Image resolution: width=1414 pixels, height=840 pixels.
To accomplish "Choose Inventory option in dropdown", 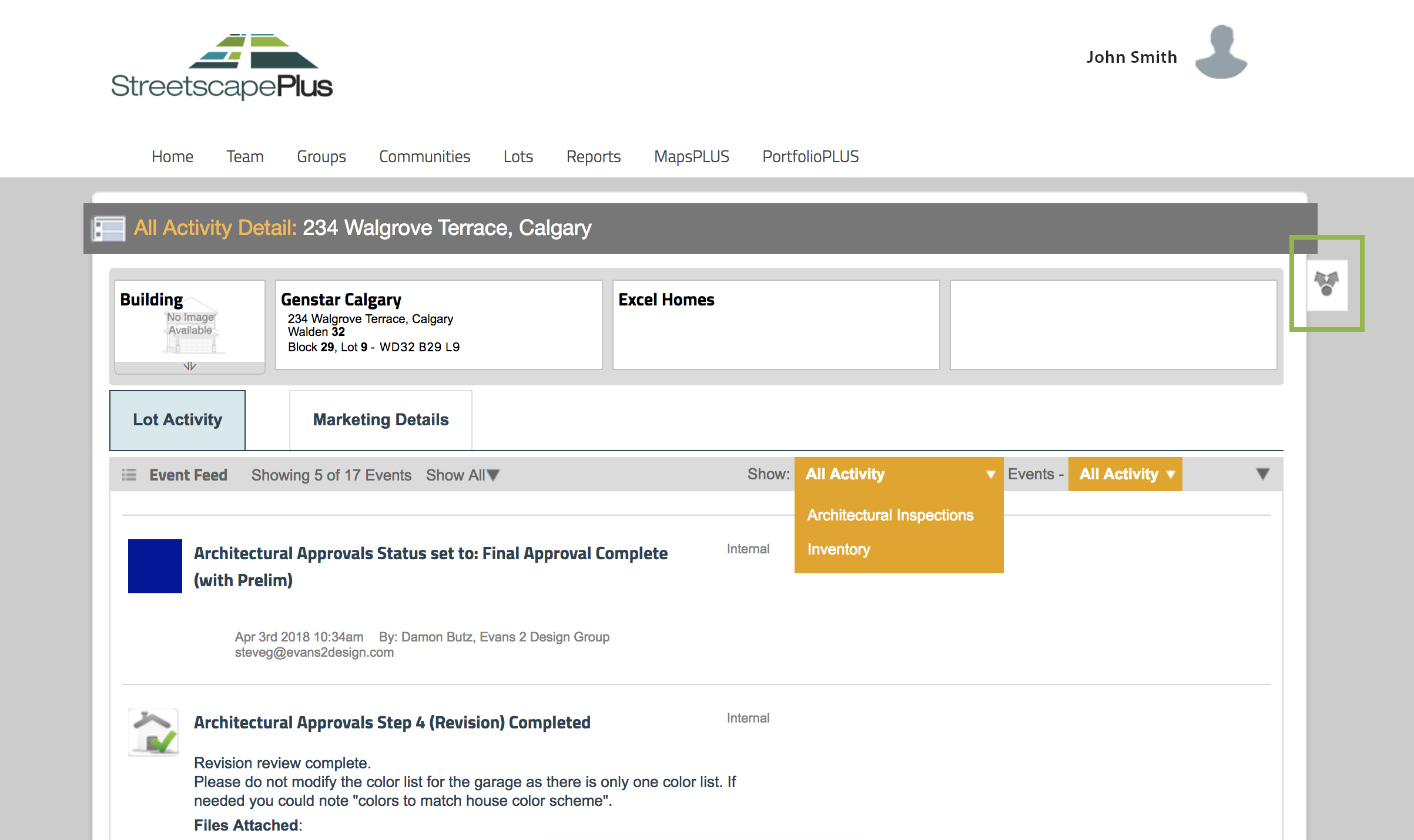I will [x=839, y=549].
